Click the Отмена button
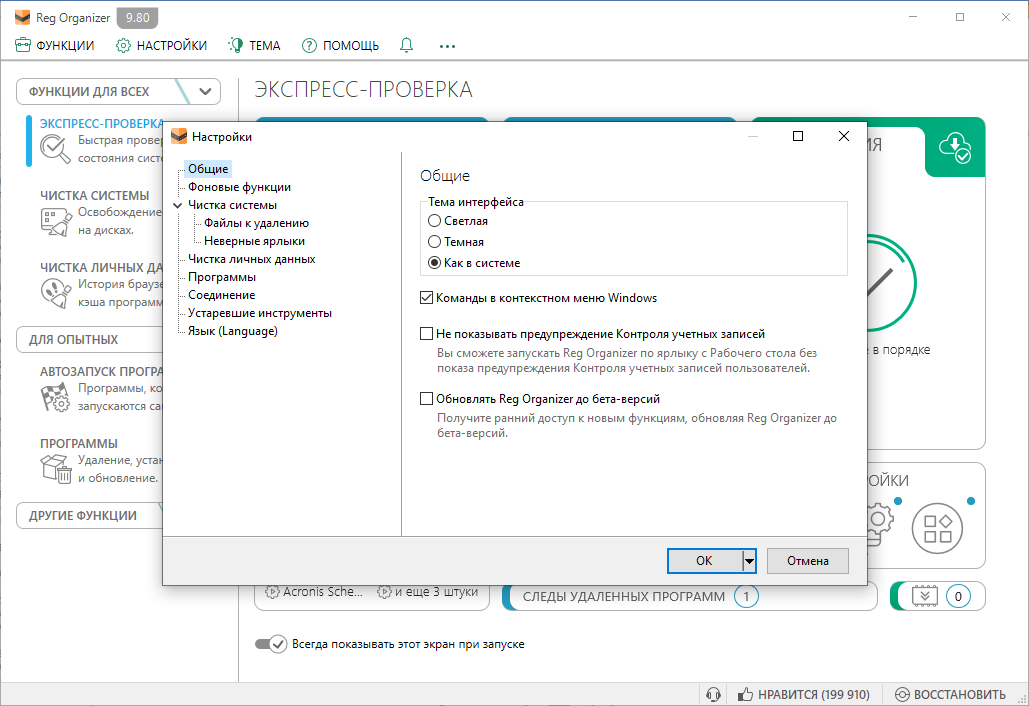The image size is (1029, 706). tap(807, 561)
